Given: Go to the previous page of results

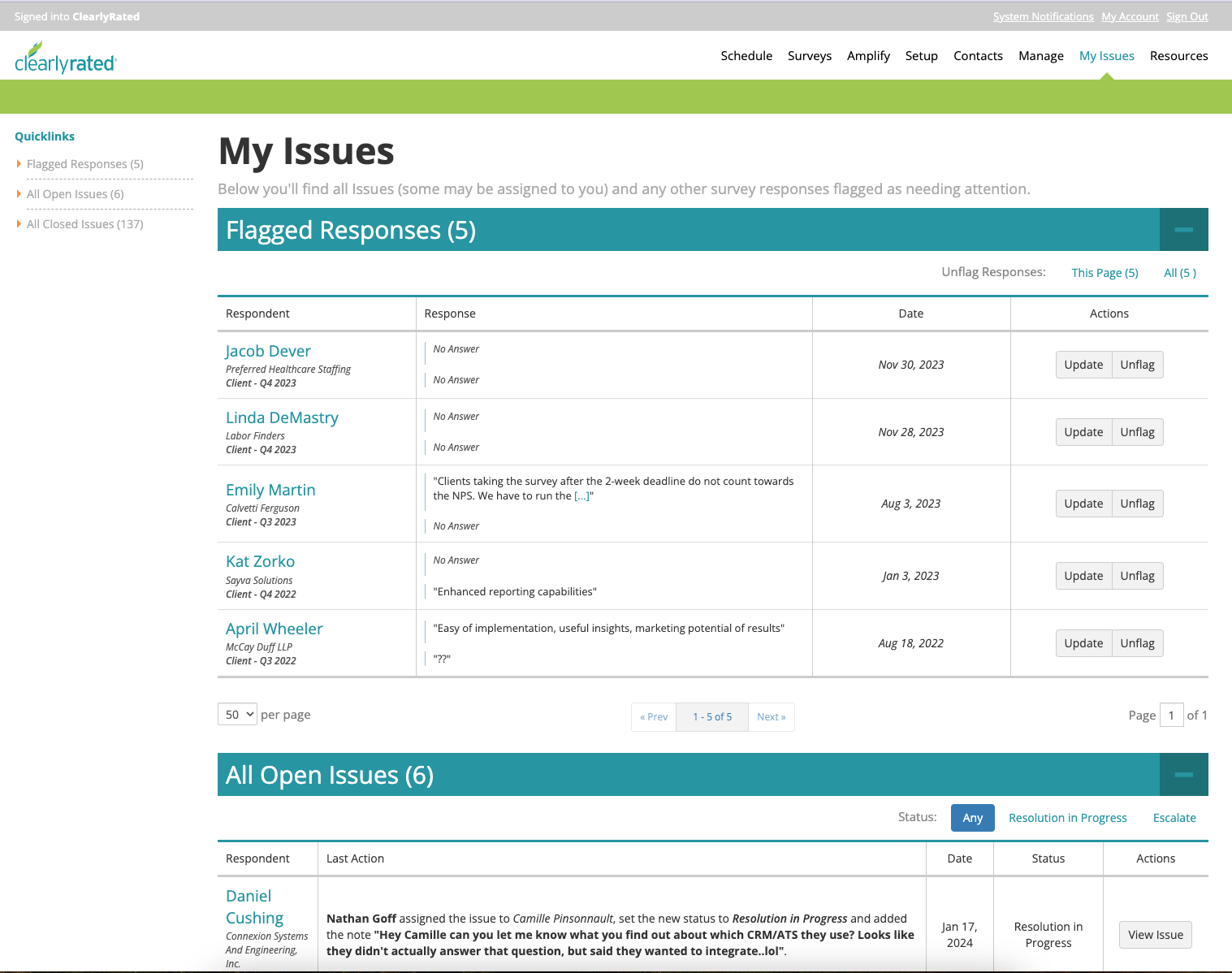Looking at the screenshot, I should coord(654,717).
